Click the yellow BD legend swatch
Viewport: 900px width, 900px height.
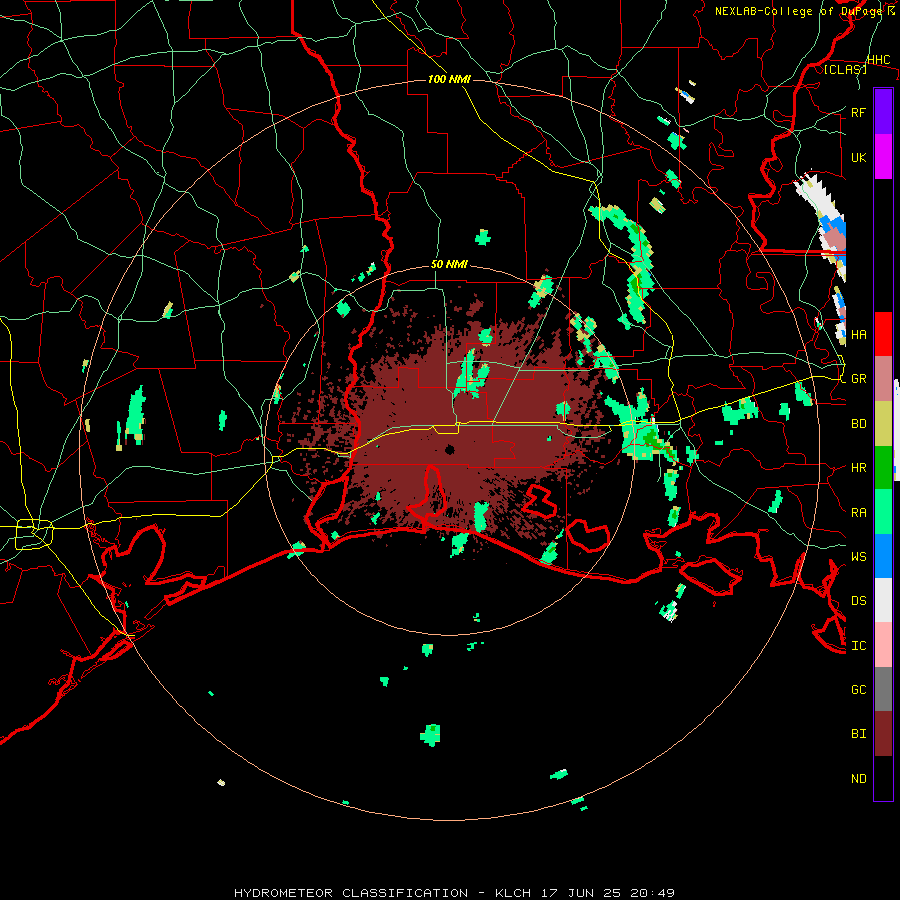coord(883,424)
